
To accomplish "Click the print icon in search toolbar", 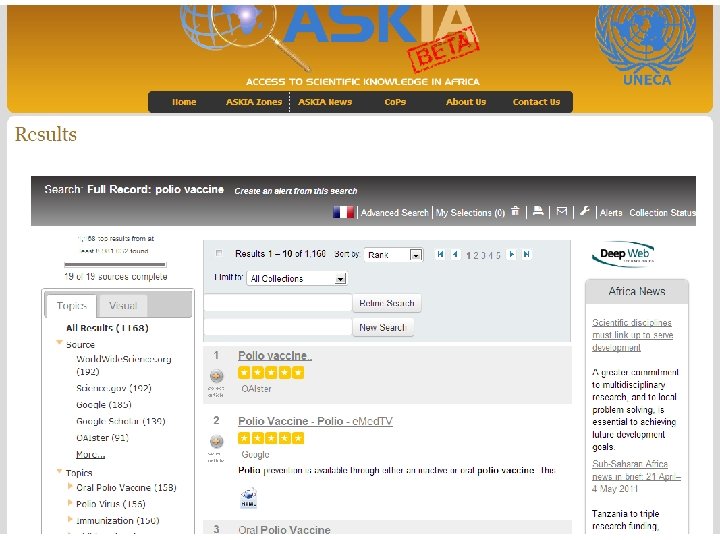I will point(538,211).
